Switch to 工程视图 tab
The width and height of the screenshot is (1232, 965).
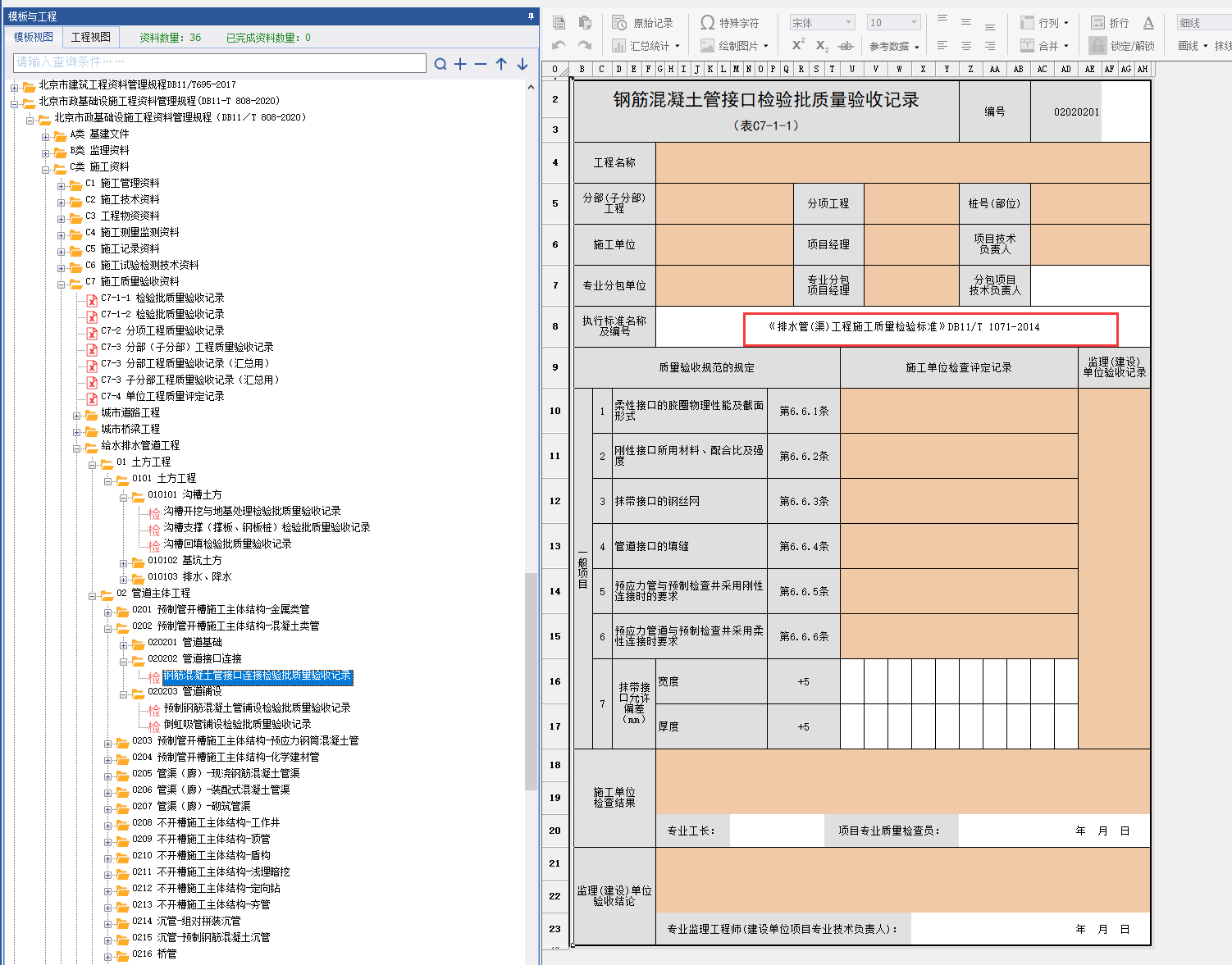click(x=91, y=37)
